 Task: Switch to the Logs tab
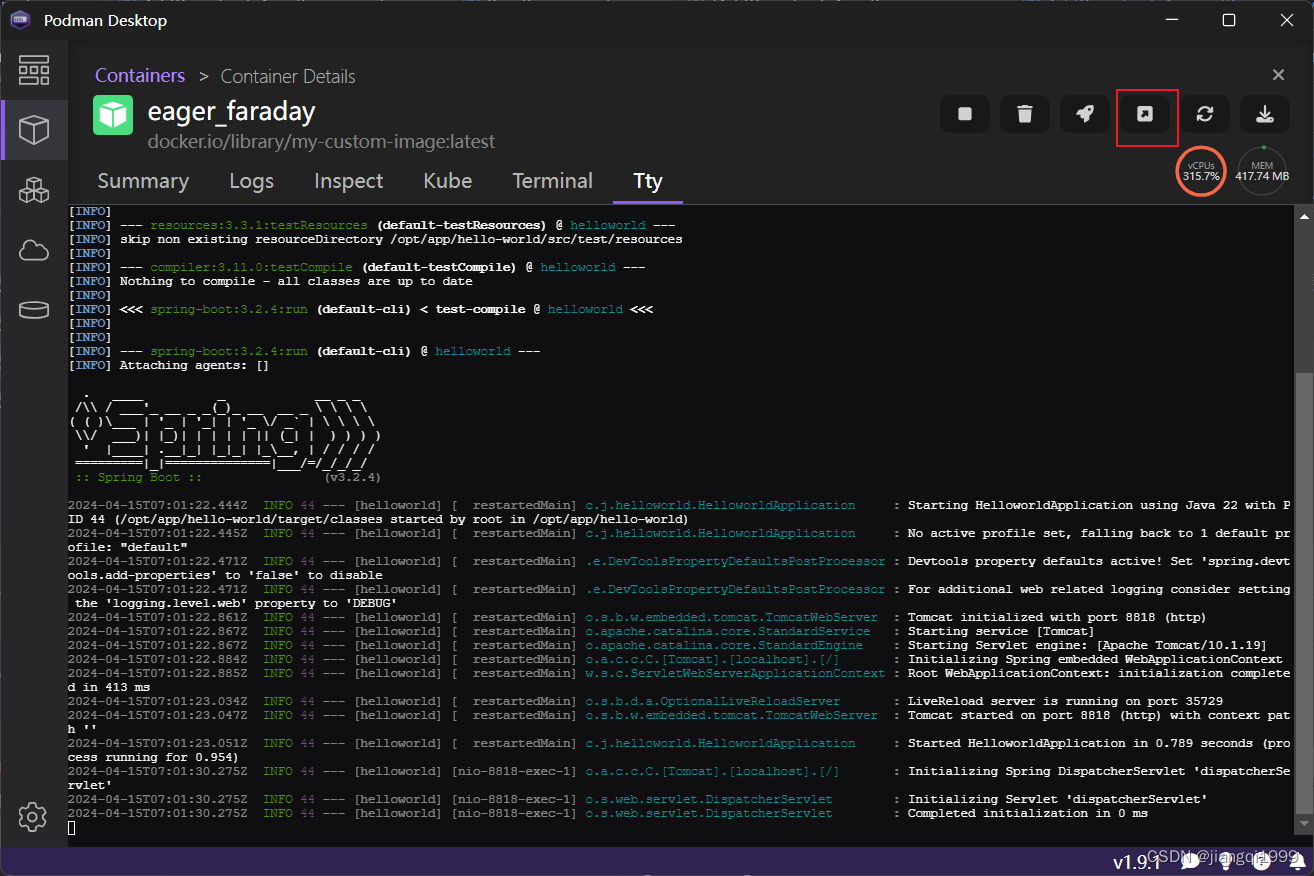251,181
